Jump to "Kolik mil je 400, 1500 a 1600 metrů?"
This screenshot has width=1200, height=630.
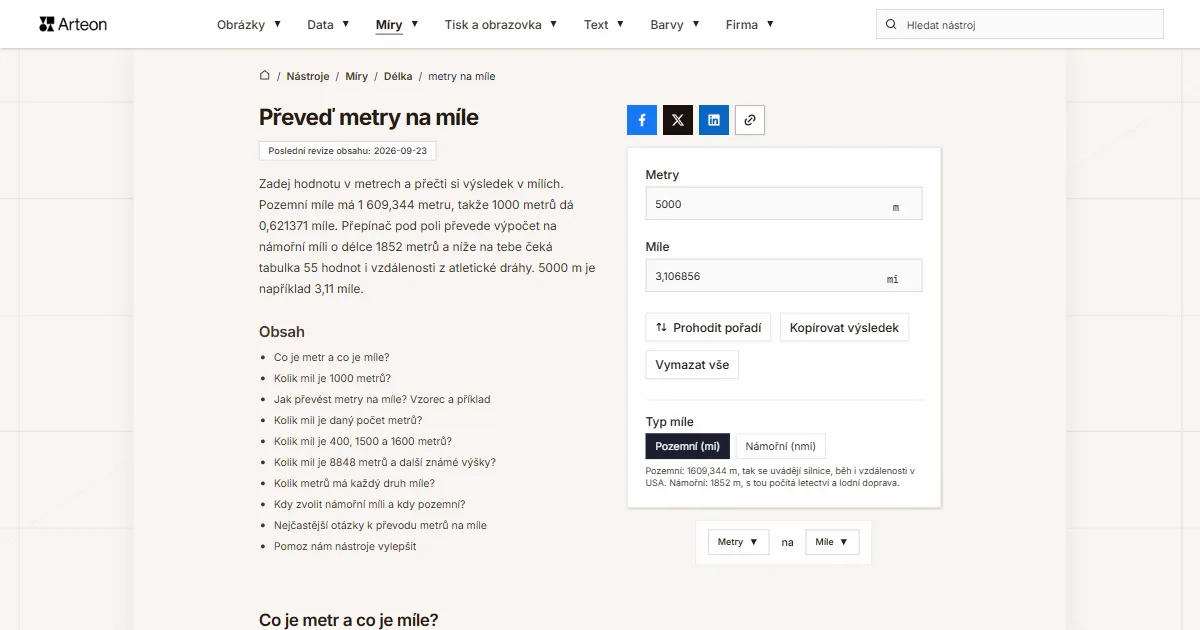point(363,441)
